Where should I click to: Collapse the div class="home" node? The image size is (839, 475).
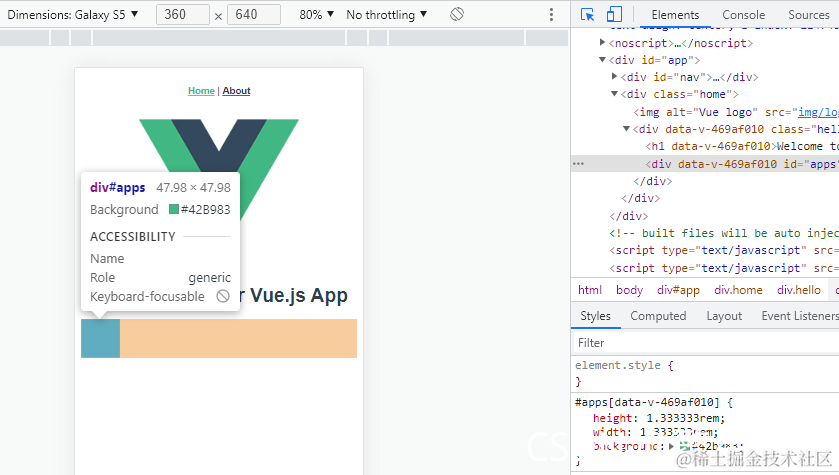point(614,94)
